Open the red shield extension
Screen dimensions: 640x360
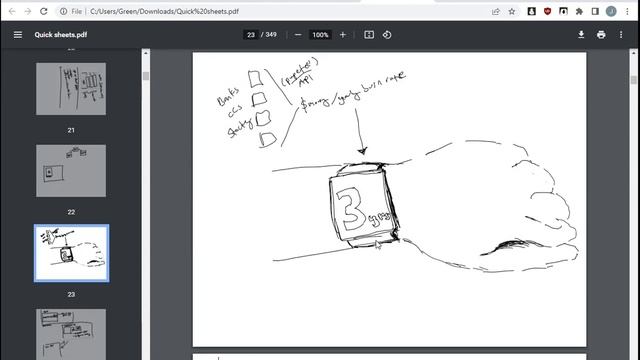547,11
